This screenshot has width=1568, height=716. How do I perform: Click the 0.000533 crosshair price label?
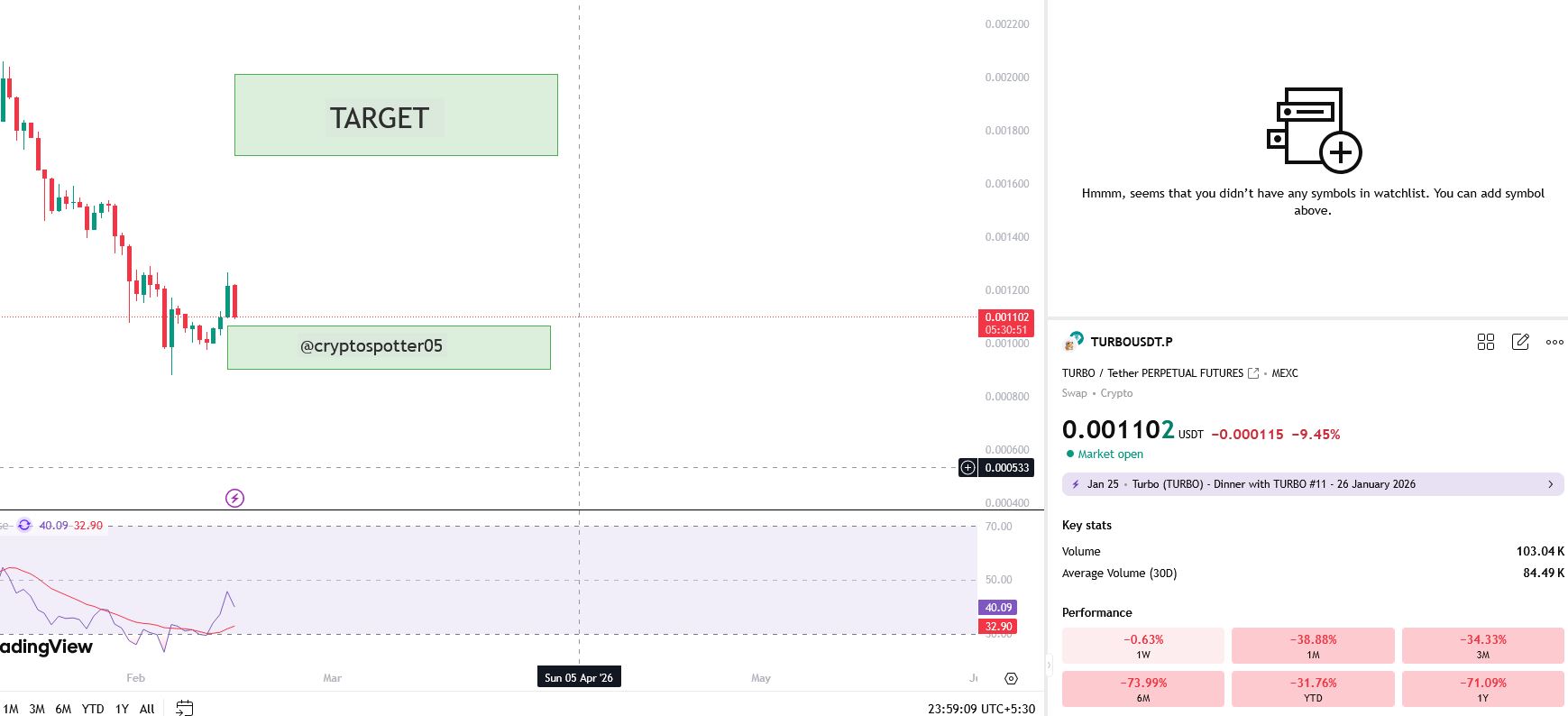pyautogui.click(x=1006, y=467)
